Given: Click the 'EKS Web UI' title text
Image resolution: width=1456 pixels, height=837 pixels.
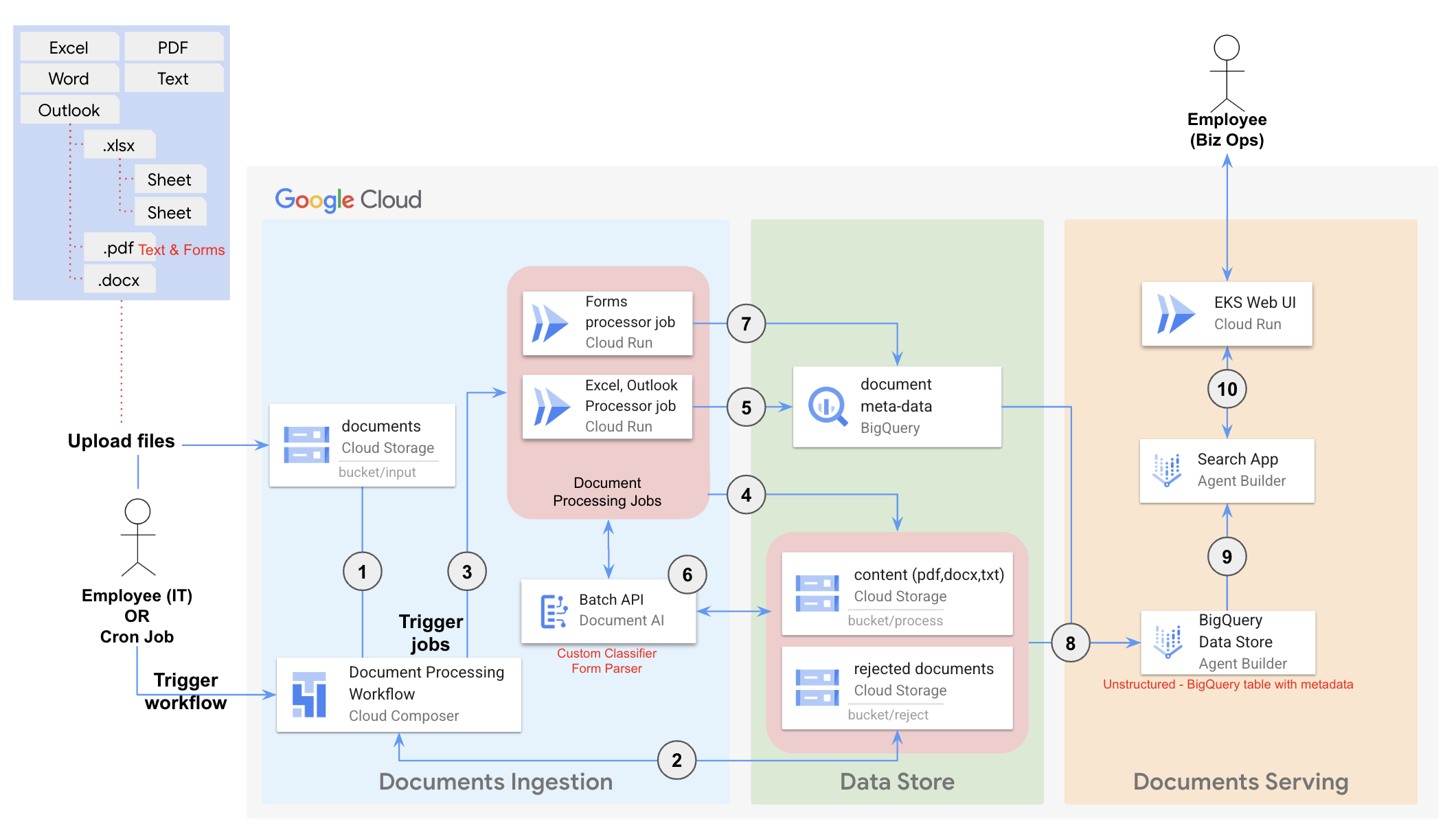Looking at the screenshot, I should click(1255, 302).
